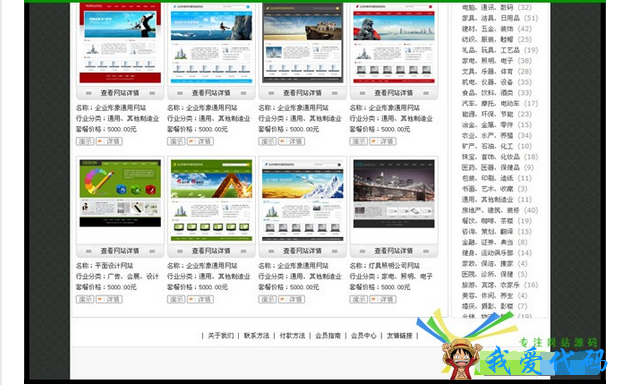Click the 查看网站详情 button under the night bridge thumbnail
Screen dimensions: 625x385
point(394,251)
